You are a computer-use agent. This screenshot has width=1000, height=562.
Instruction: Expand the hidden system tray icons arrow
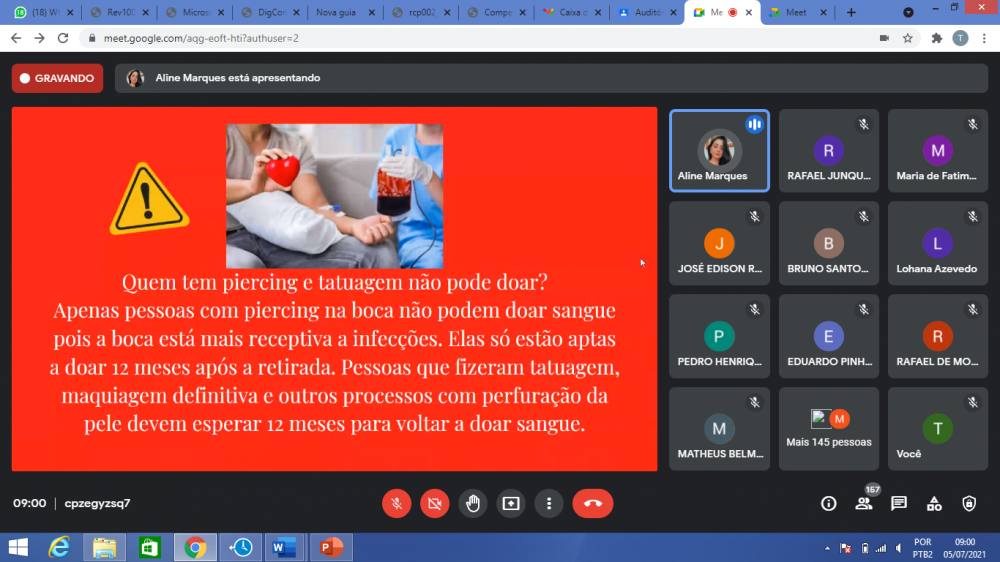coord(827,548)
